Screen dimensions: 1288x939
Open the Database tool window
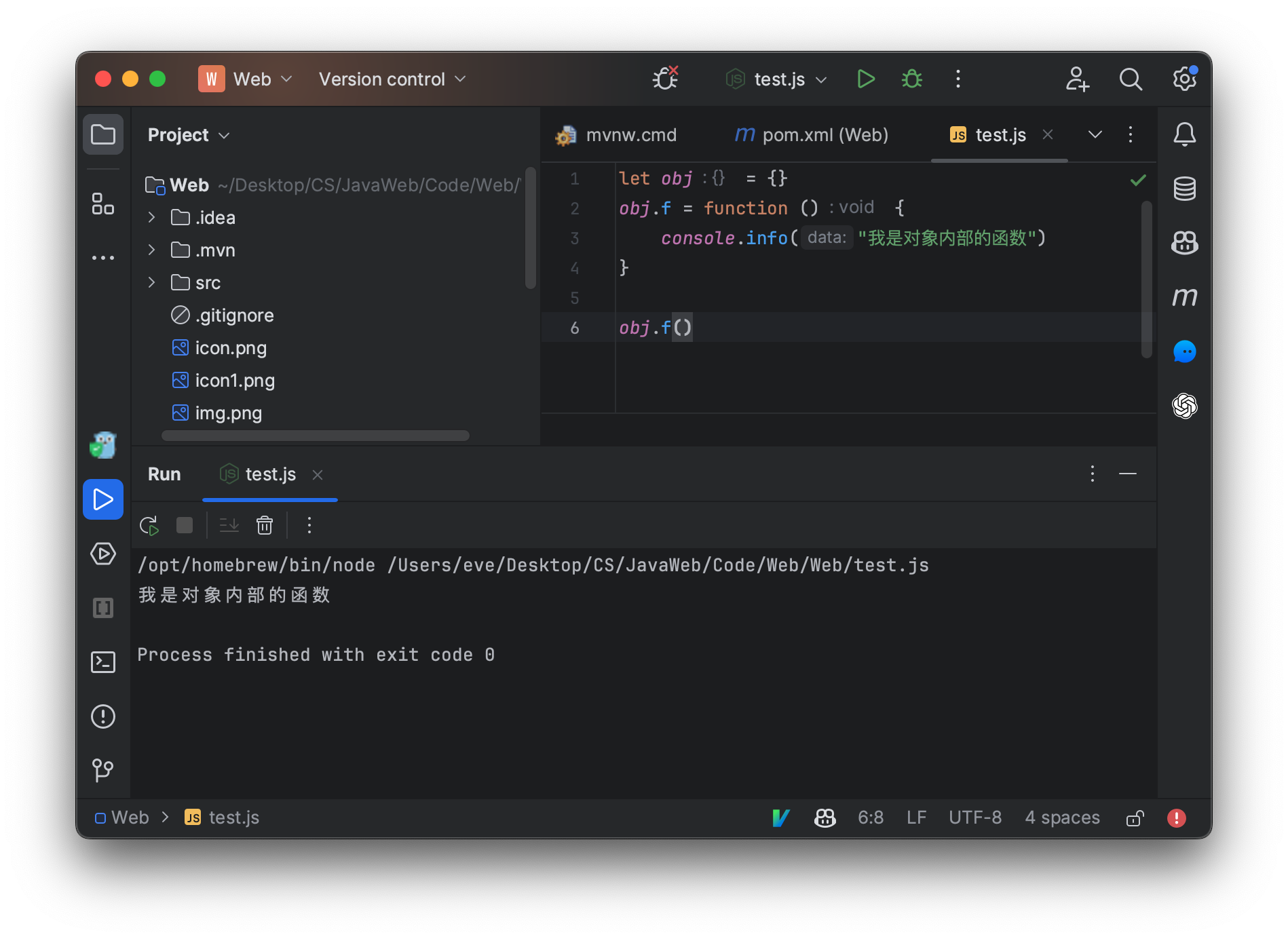click(x=1185, y=189)
